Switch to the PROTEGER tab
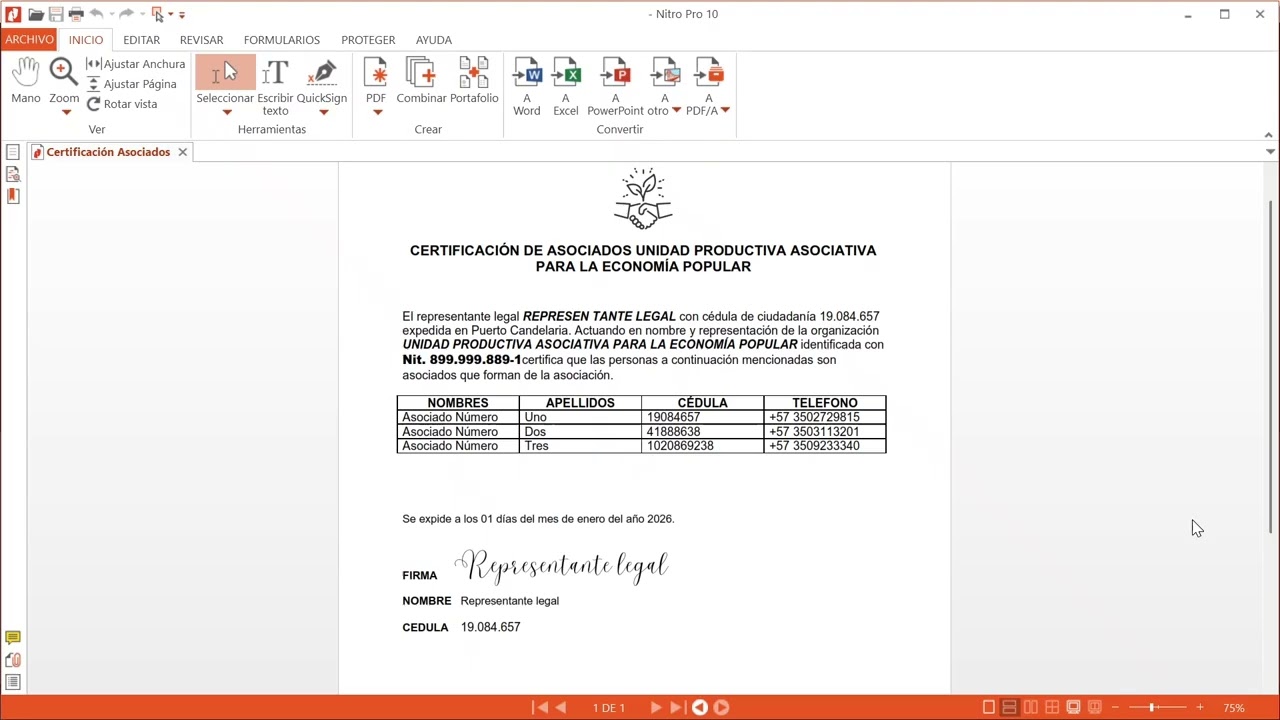The width and height of the screenshot is (1280, 720). pyautogui.click(x=368, y=40)
